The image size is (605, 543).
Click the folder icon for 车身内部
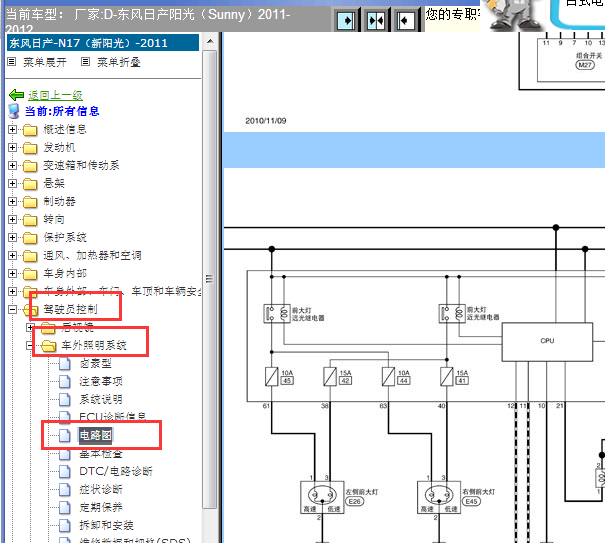point(30,274)
